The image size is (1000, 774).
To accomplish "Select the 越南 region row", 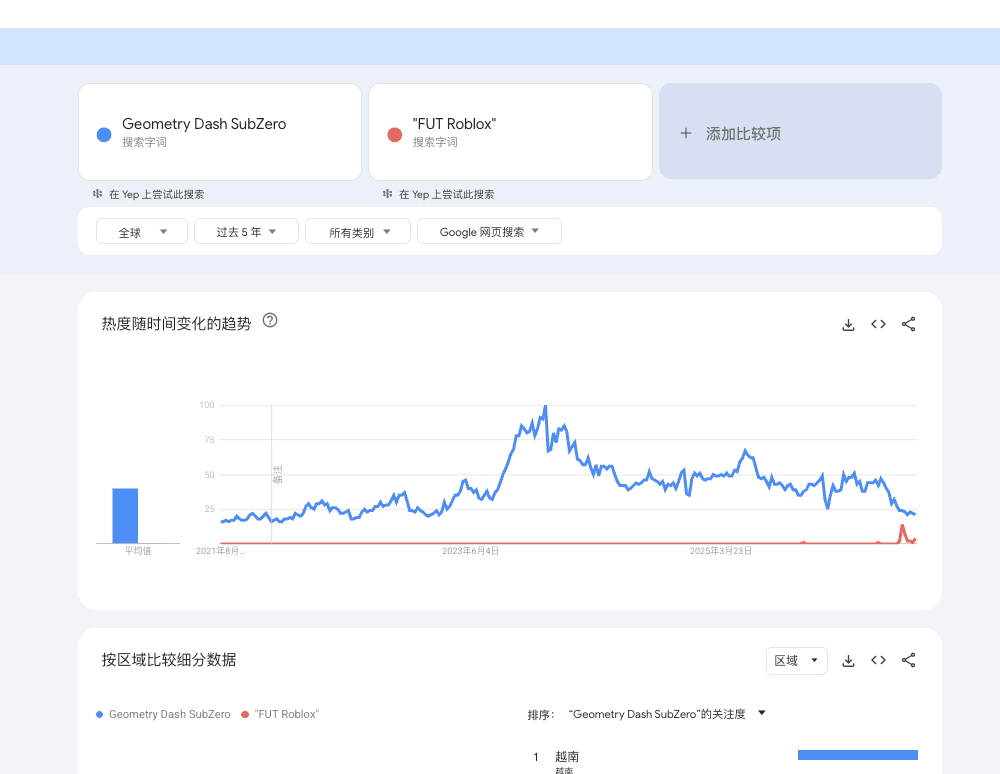I will click(725, 759).
